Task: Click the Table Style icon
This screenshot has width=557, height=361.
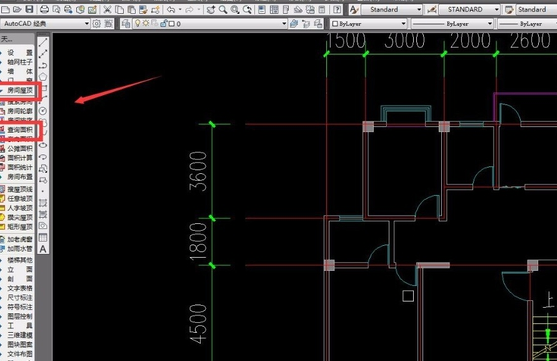Action: 509,10
